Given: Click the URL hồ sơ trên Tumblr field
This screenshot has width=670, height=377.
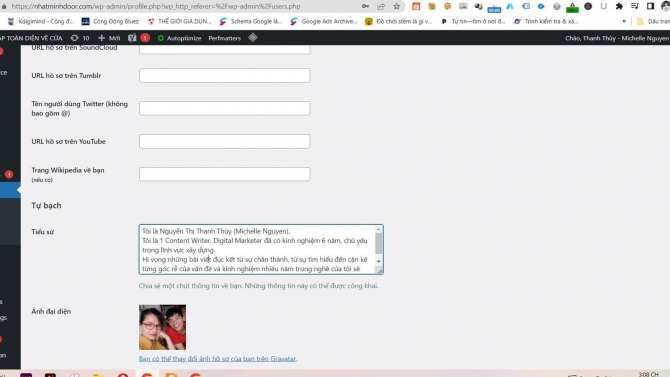Looking at the screenshot, I should click(224, 75).
